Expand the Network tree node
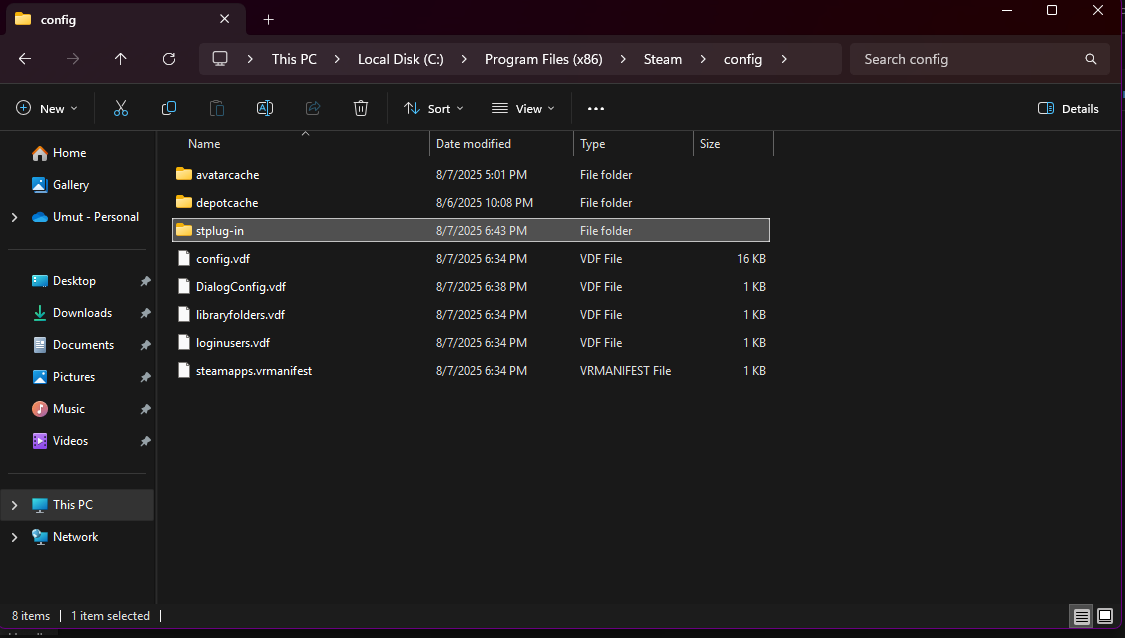 [14, 537]
